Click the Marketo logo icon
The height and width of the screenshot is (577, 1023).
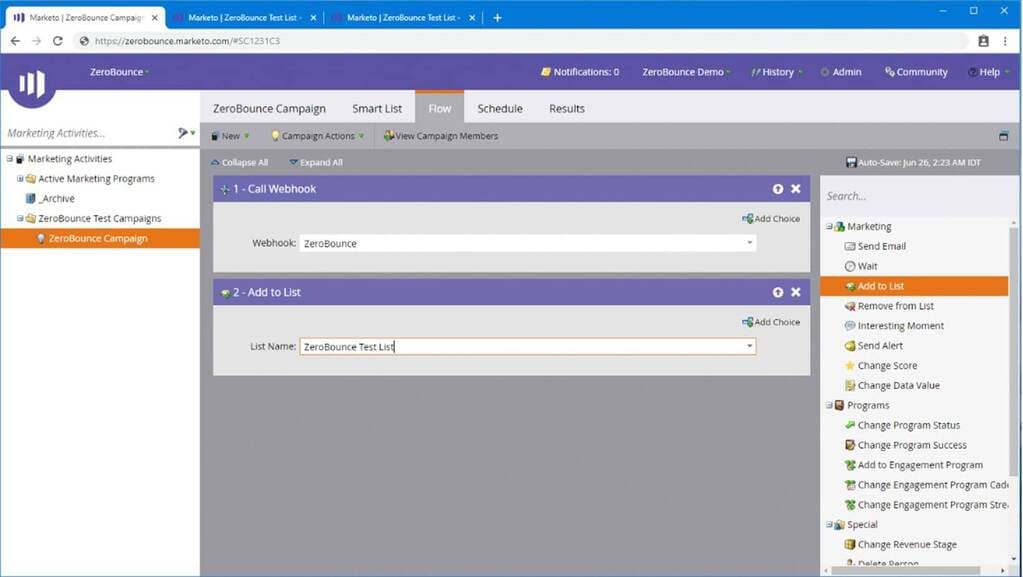click(x=31, y=85)
